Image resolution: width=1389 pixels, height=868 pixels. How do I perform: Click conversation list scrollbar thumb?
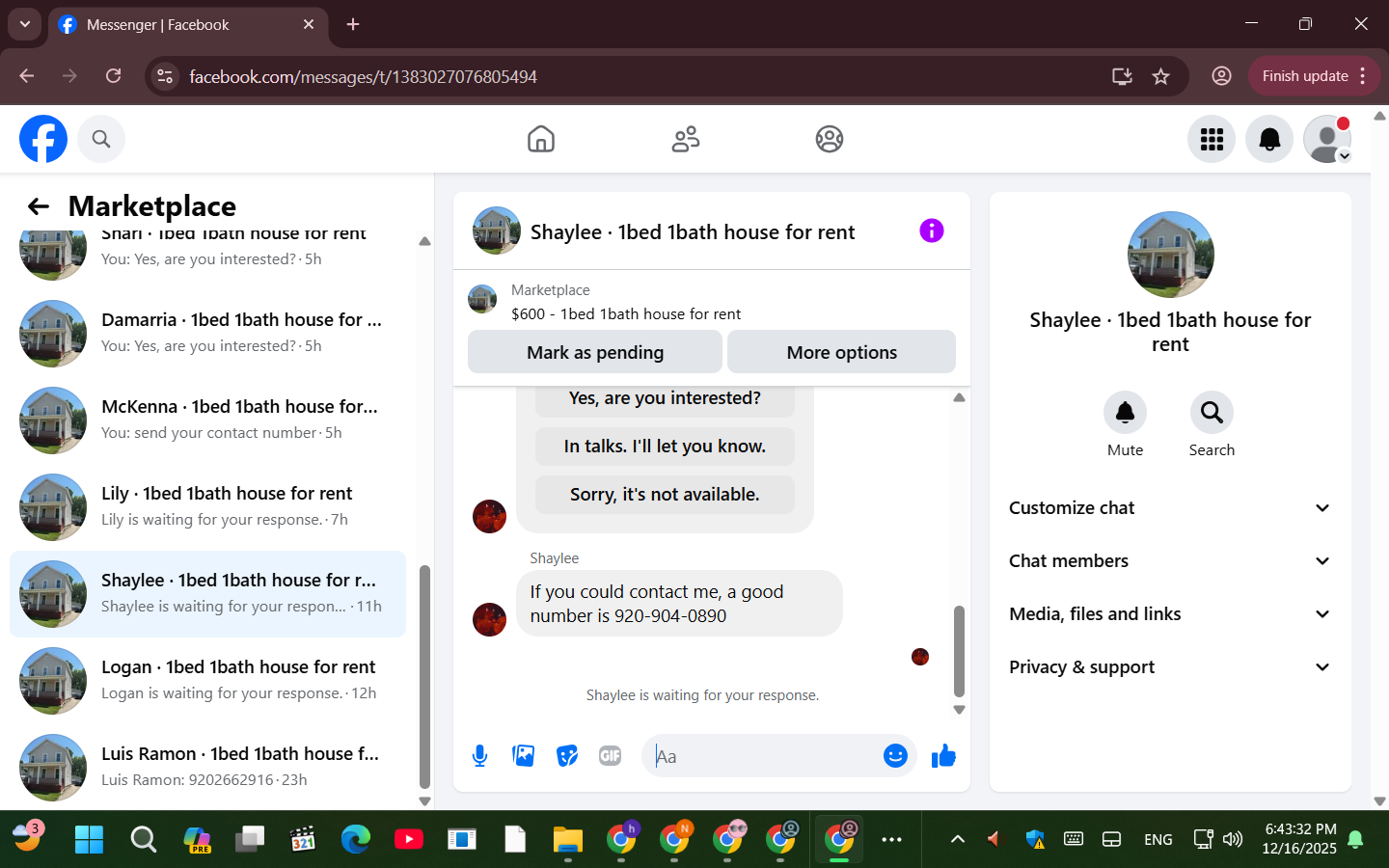pos(424,677)
